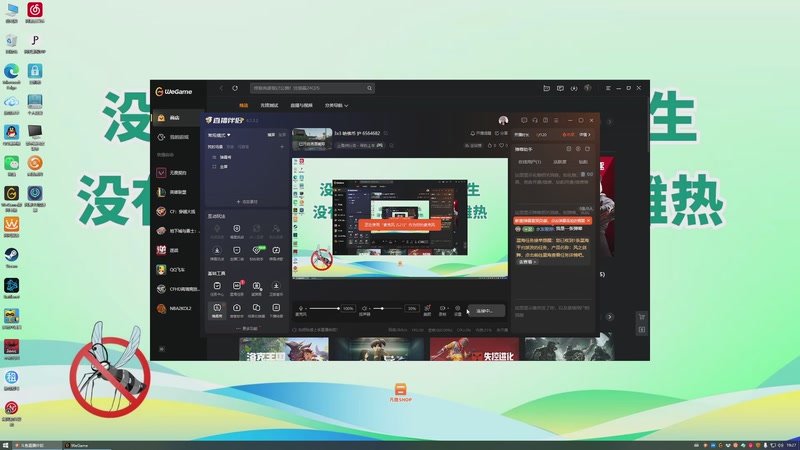Expand the 分类导航 dropdown in WeGame
The height and width of the screenshot is (450, 800).
point(336,105)
